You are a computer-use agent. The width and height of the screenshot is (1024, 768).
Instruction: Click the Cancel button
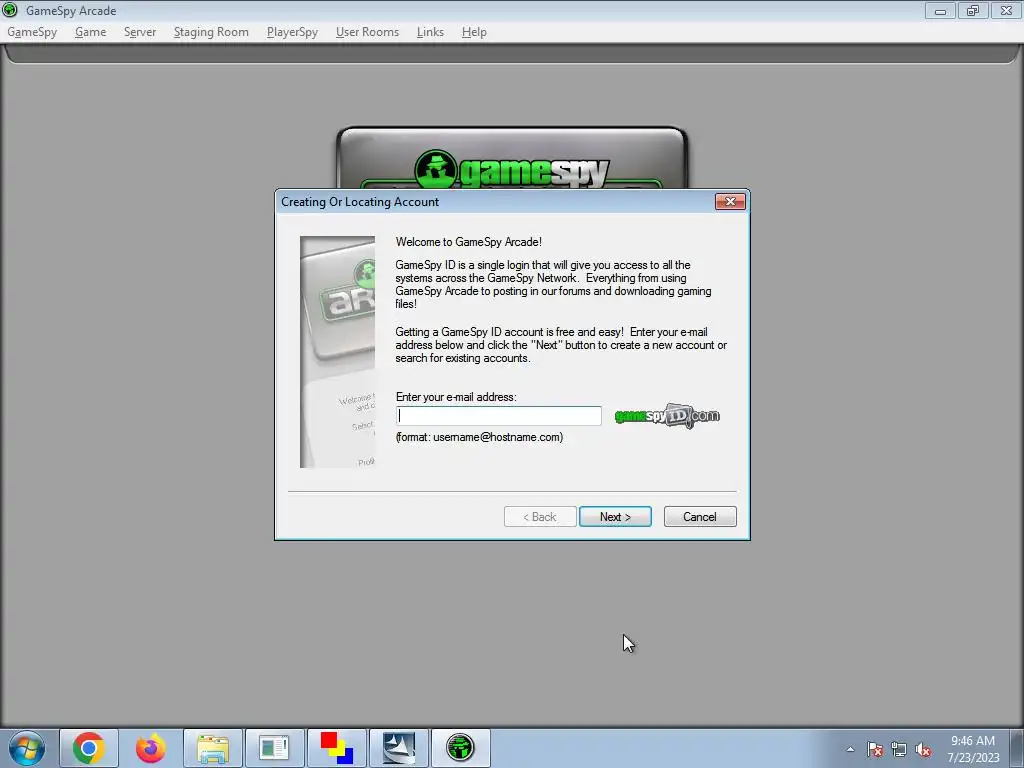[x=699, y=517]
